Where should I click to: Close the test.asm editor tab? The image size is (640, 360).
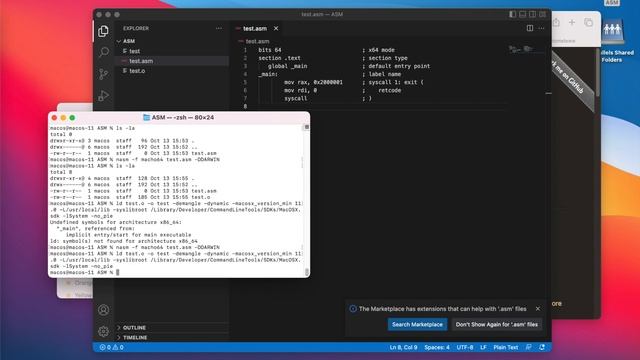[x=276, y=29]
